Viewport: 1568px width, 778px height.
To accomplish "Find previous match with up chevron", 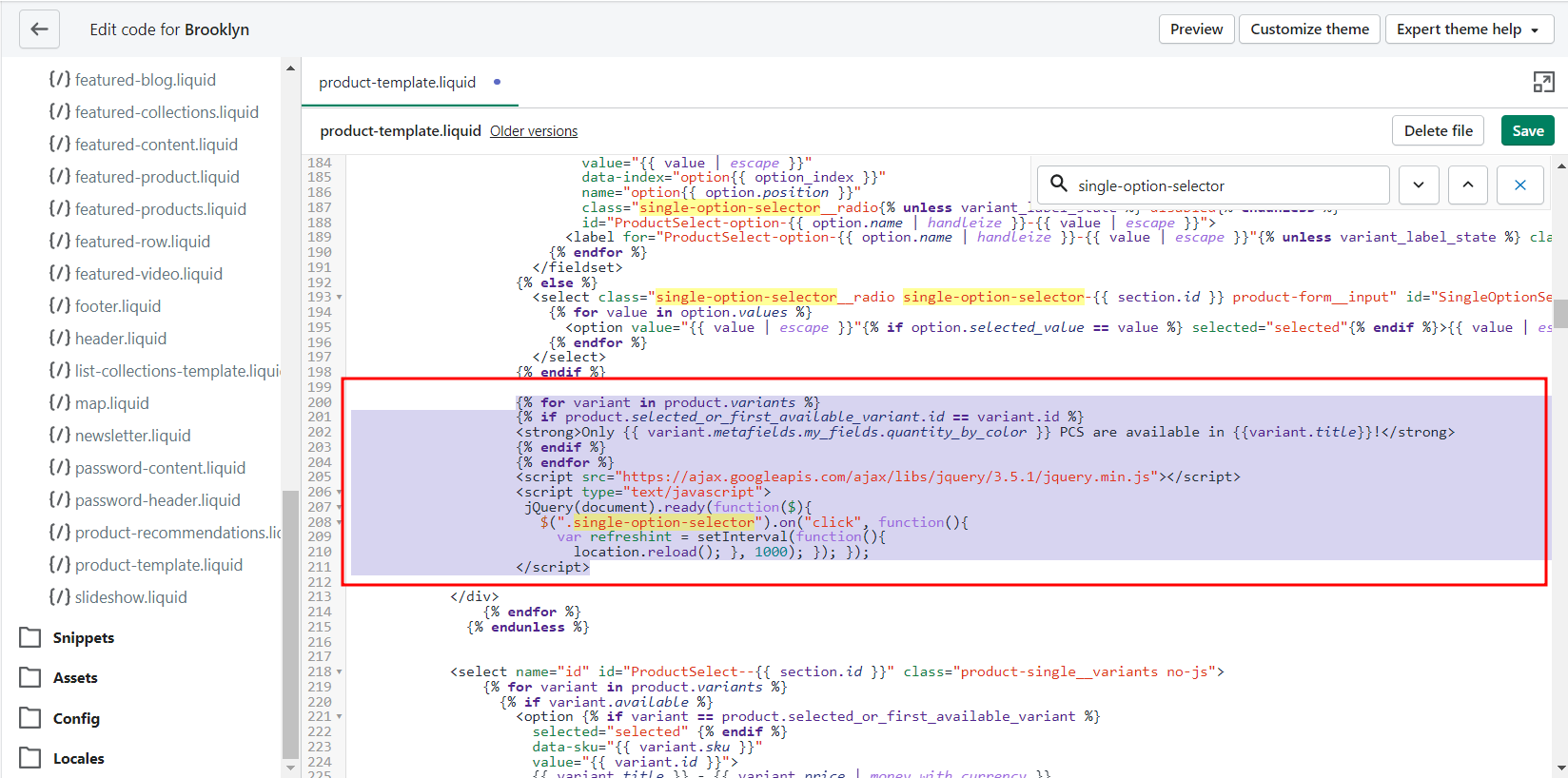I will click(x=1468, y=185).
